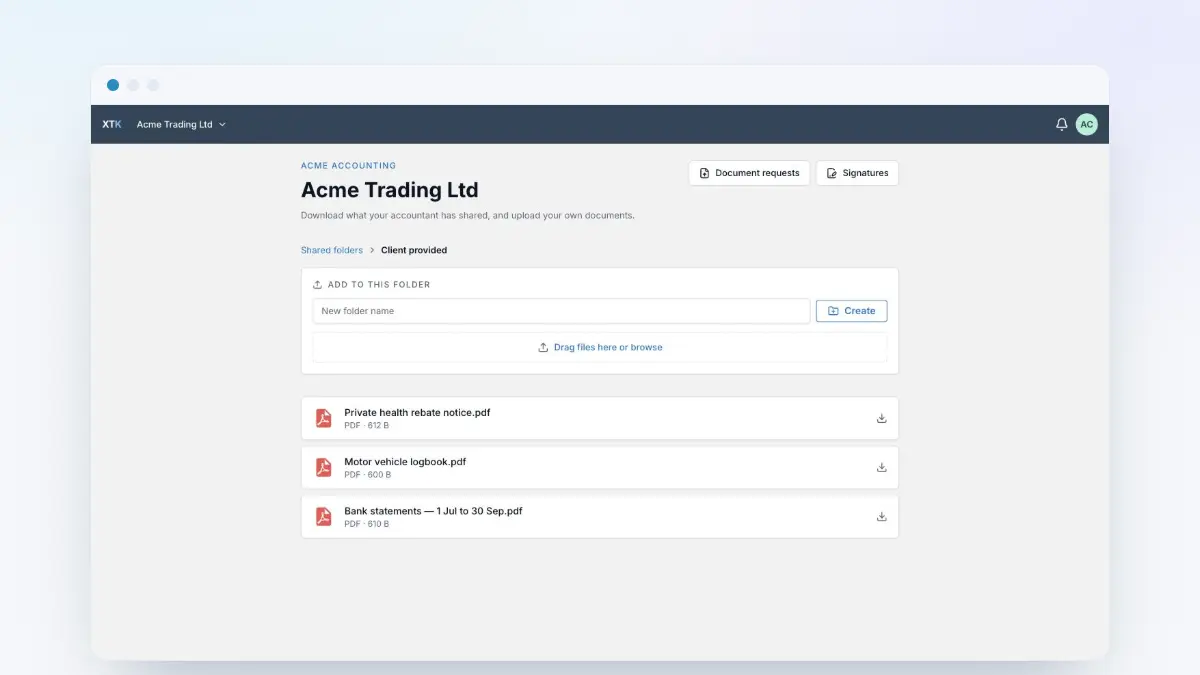Image resolution: width=1200 pixels, height=675 pixels.
Task: Focus the New folder name field
Action: (x=561, y=311)
